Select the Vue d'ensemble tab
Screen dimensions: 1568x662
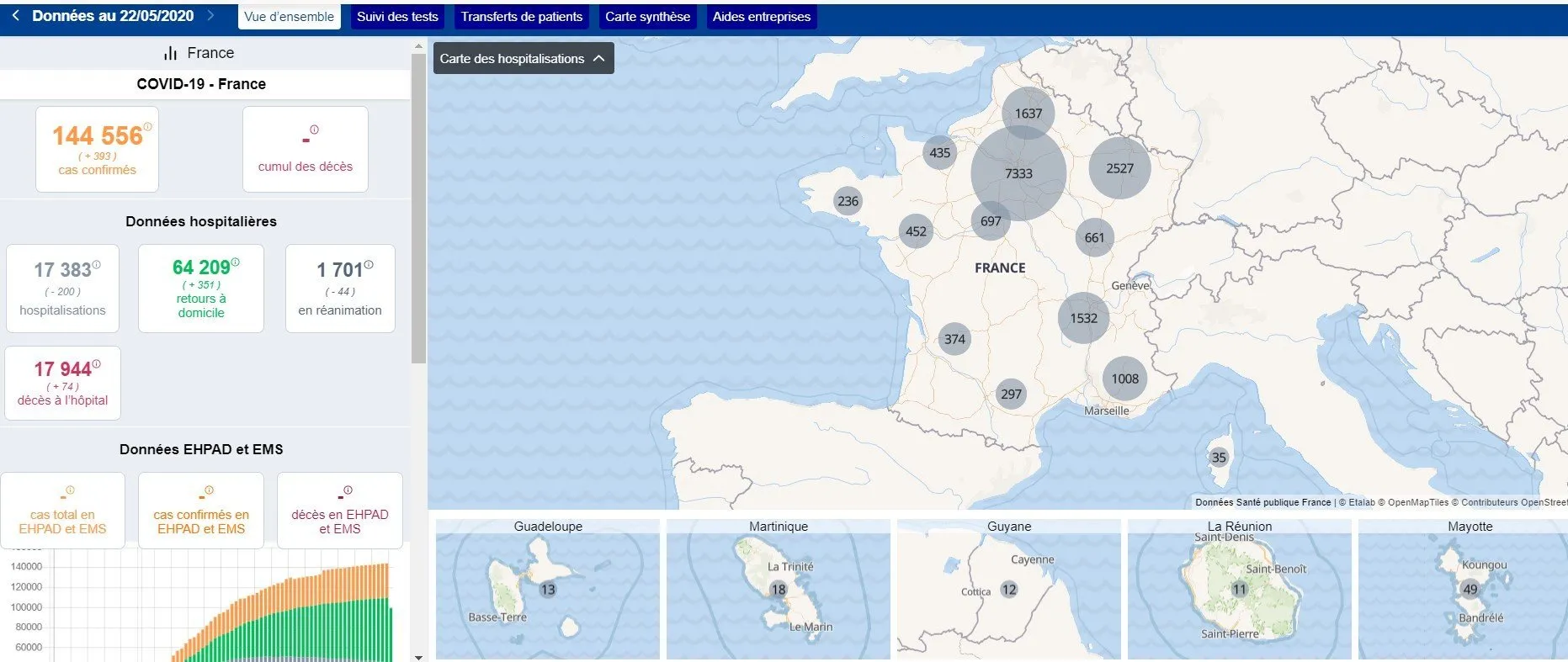(289, 17)
